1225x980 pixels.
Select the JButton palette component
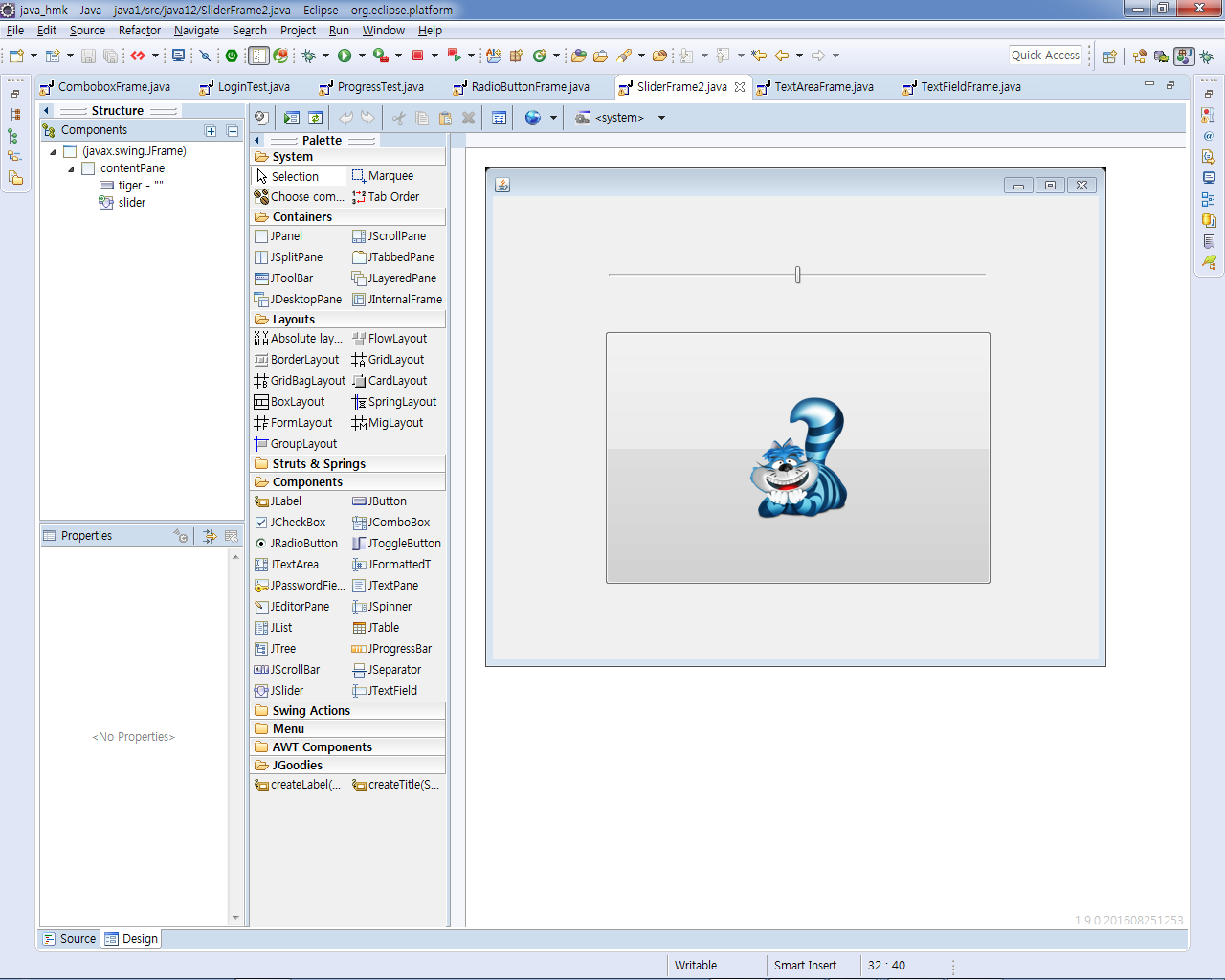pyautogui.click(x=380, y=501)
